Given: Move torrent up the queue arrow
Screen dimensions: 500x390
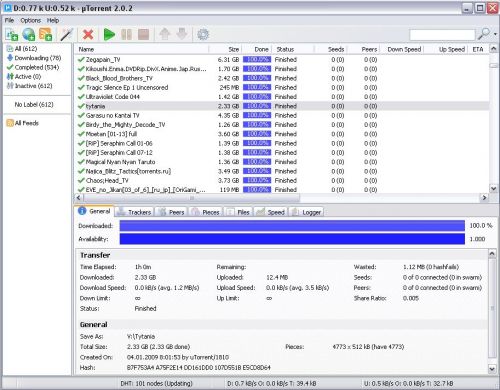Looking at the screenshot, I should tap(165, 34).
